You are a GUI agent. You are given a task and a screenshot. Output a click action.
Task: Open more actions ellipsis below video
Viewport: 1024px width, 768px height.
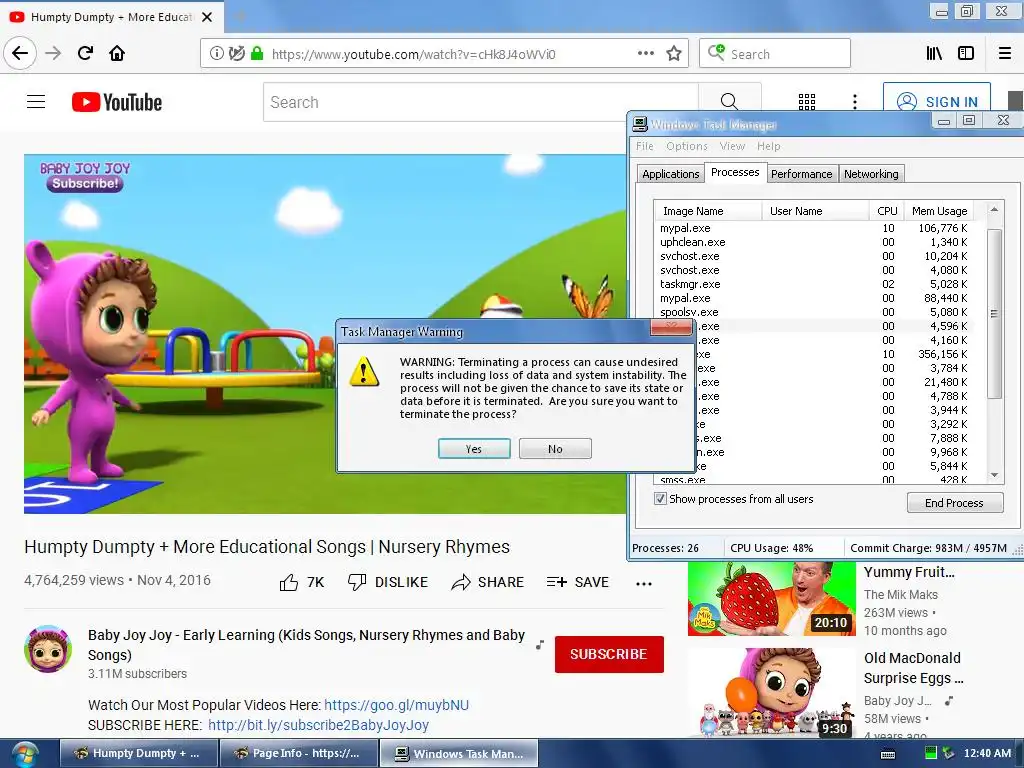click(644, 584)
